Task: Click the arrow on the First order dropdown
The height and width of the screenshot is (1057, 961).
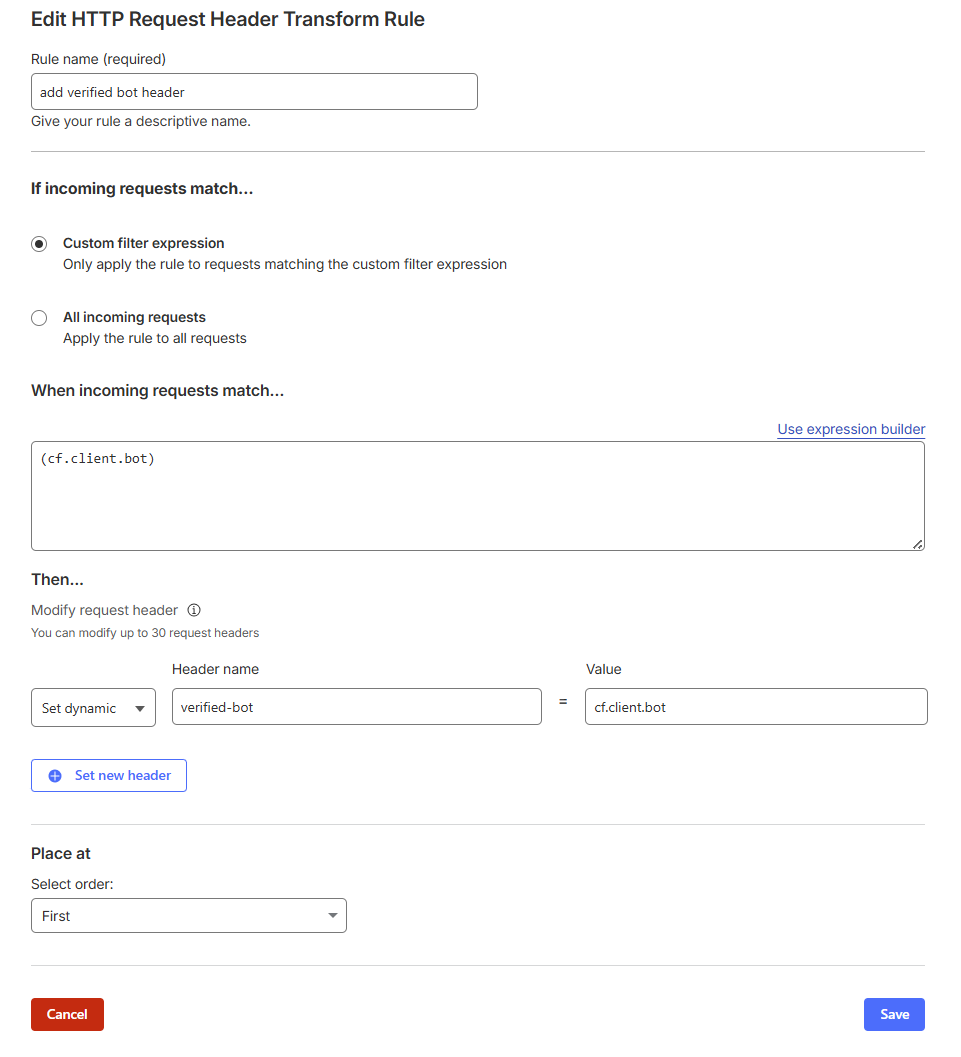Action: (x=333, y=916)
